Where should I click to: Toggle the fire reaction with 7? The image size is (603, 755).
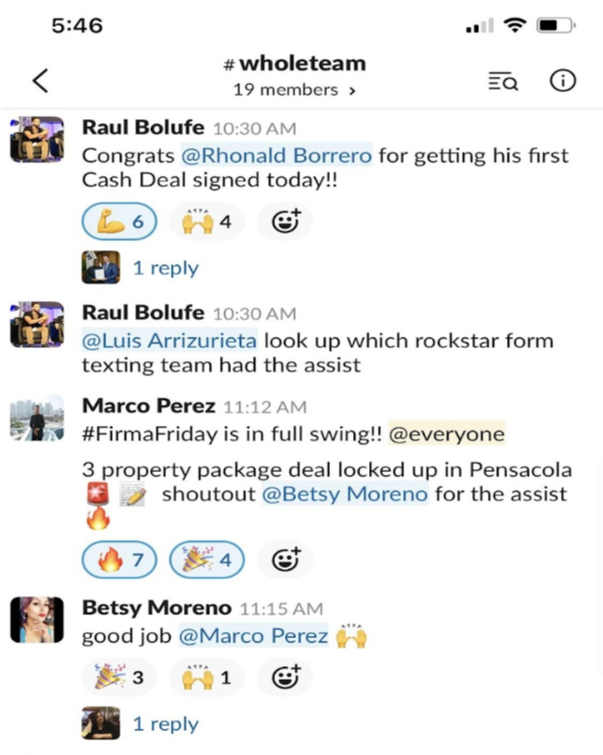point(119,560)
